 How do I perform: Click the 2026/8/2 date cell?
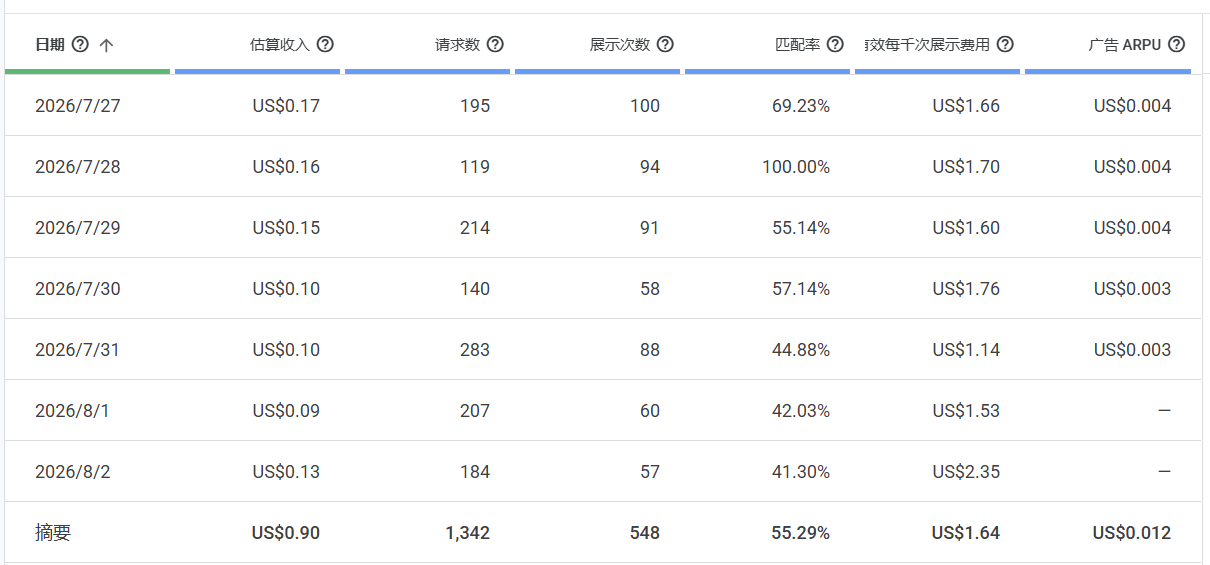coord(73,471)
